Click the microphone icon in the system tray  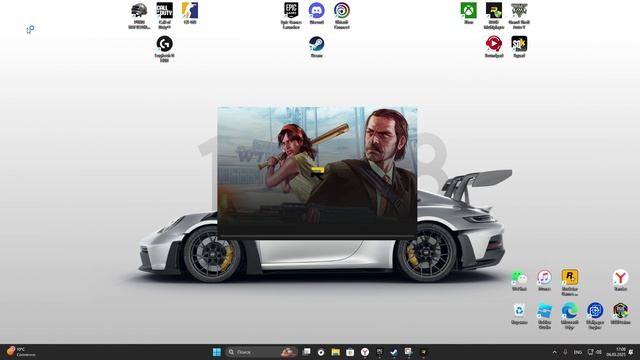(x=565, y=352)
